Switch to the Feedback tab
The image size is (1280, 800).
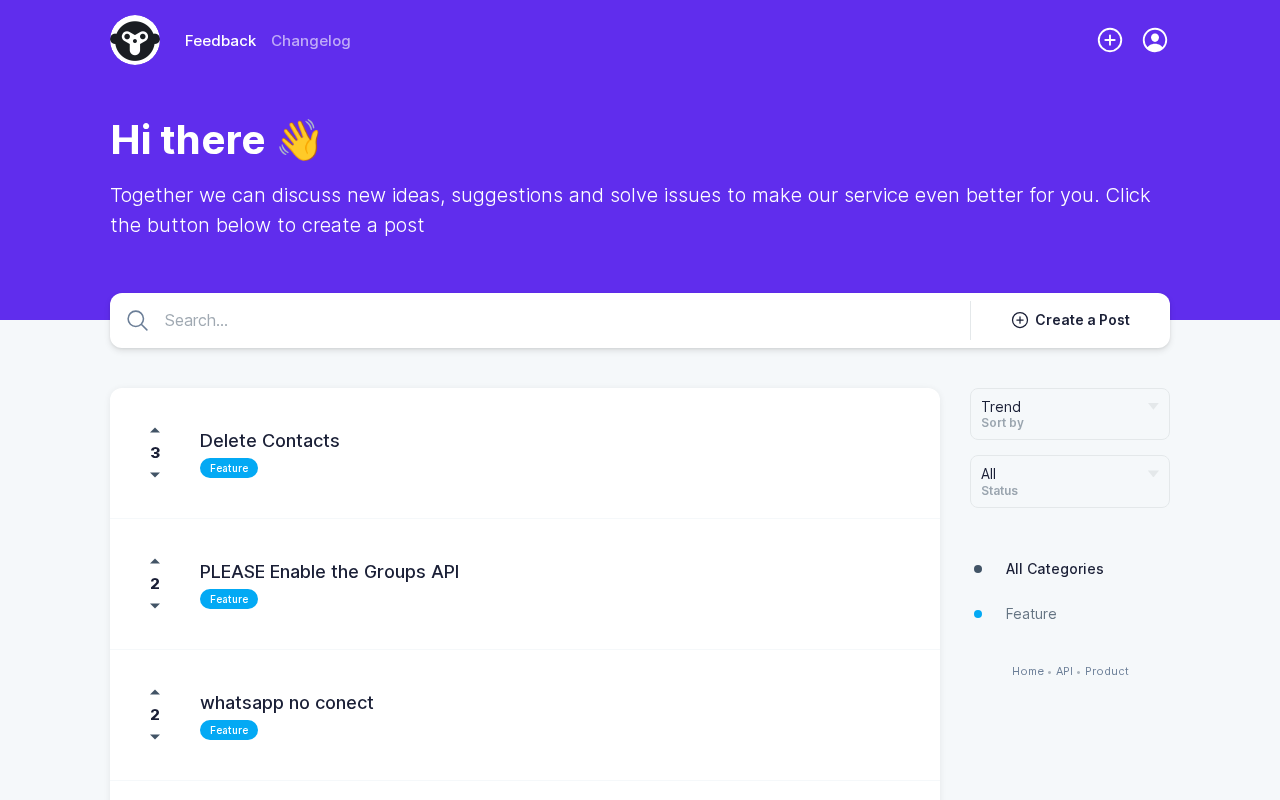(220, 41)
